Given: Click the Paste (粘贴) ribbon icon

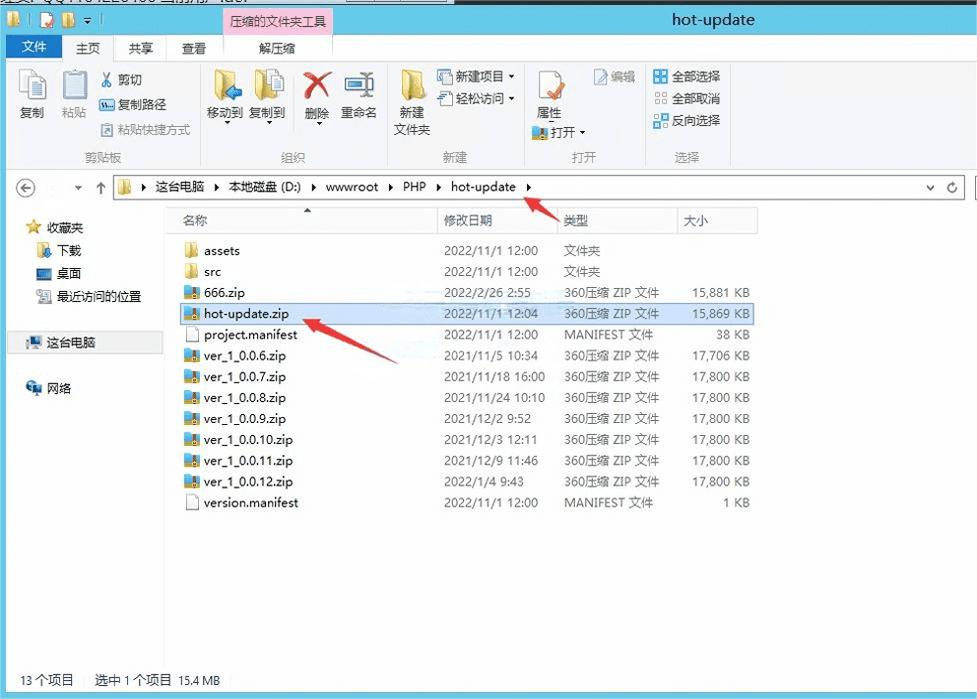Looking at the screenshot, I should pos(74,86).
